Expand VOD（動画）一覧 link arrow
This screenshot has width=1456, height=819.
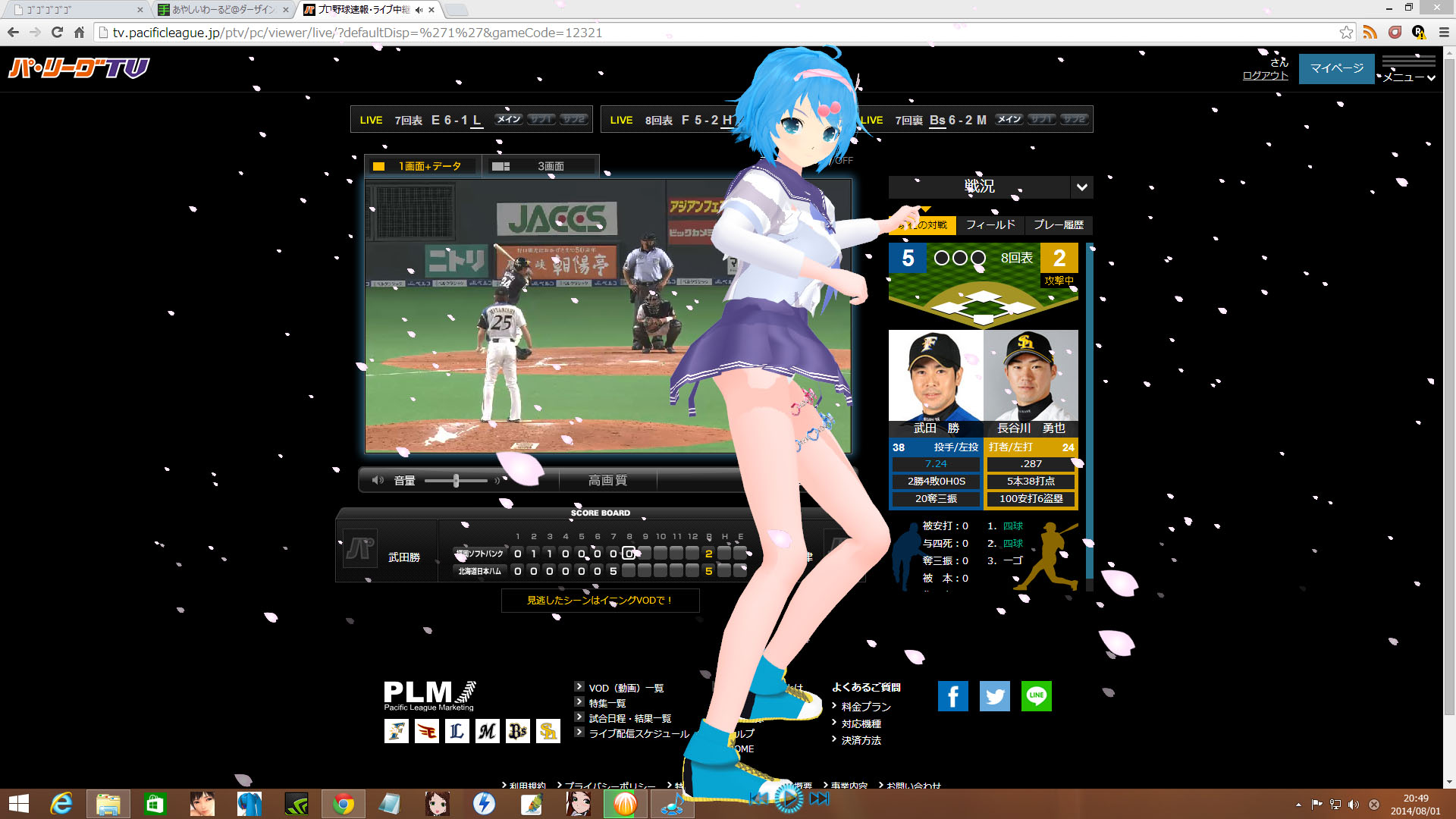click(x=579, y=686)
